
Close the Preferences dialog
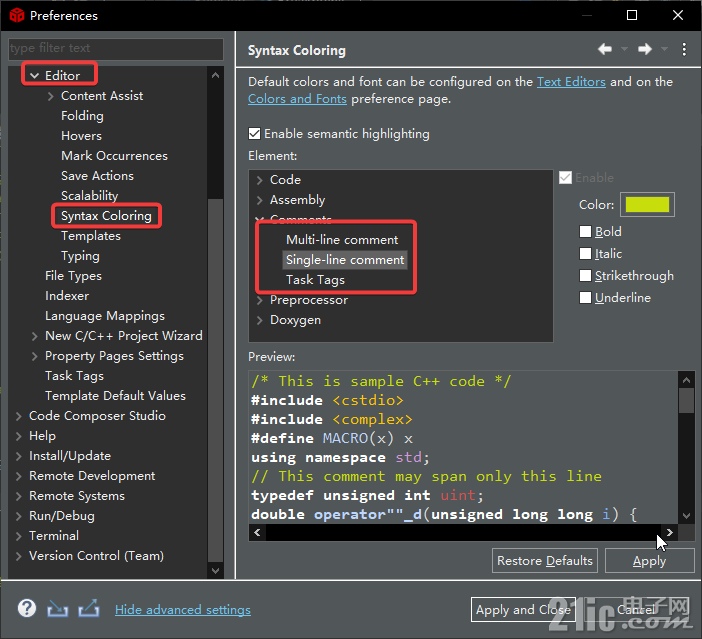tap(678, 15)
